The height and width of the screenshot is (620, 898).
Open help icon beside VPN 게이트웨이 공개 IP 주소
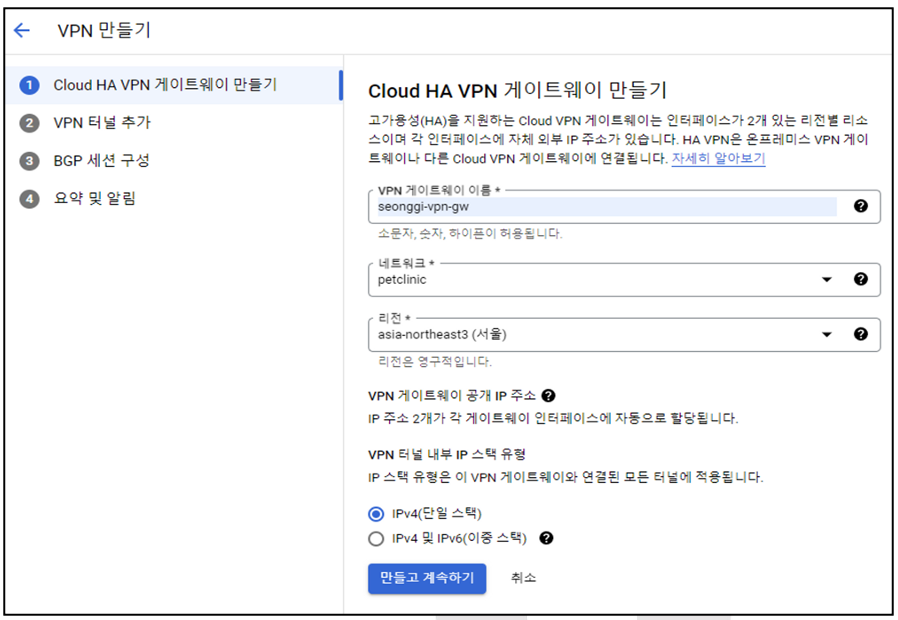point(548,396)
